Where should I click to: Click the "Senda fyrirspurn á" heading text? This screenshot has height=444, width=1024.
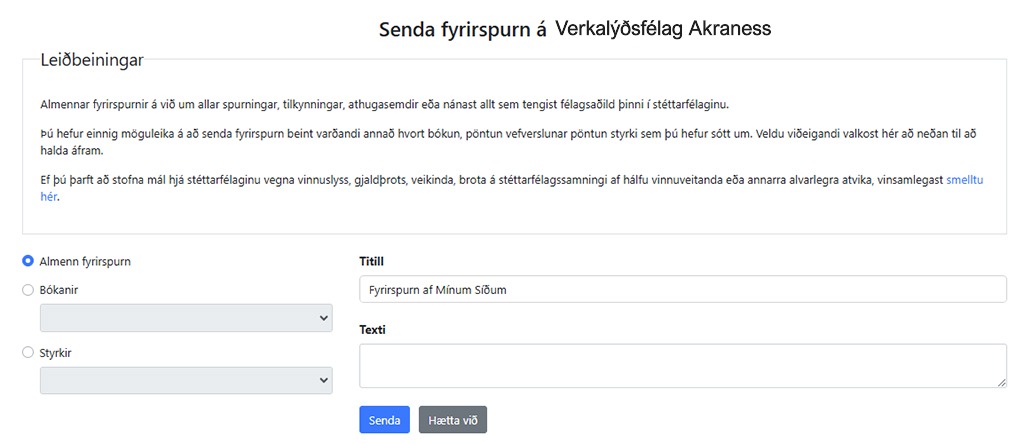pyautogui.click(x=462, y=29)
